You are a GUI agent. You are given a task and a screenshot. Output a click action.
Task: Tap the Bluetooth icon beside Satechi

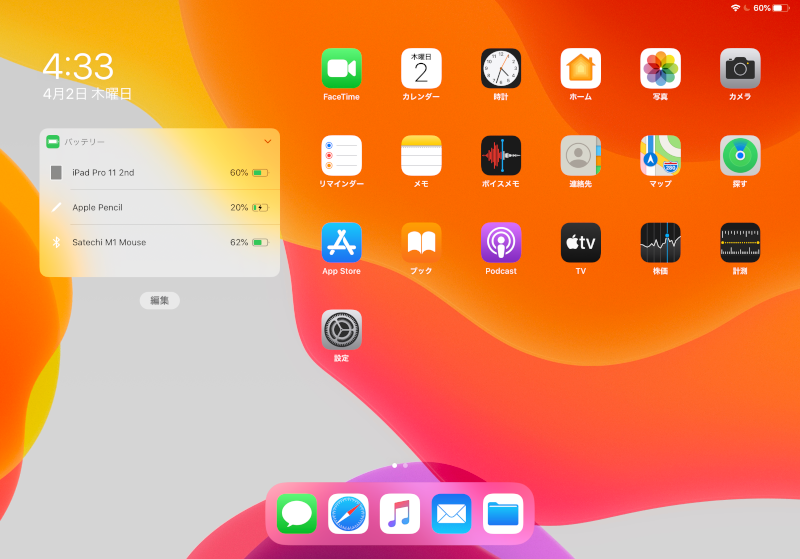[x=57, y=242]
